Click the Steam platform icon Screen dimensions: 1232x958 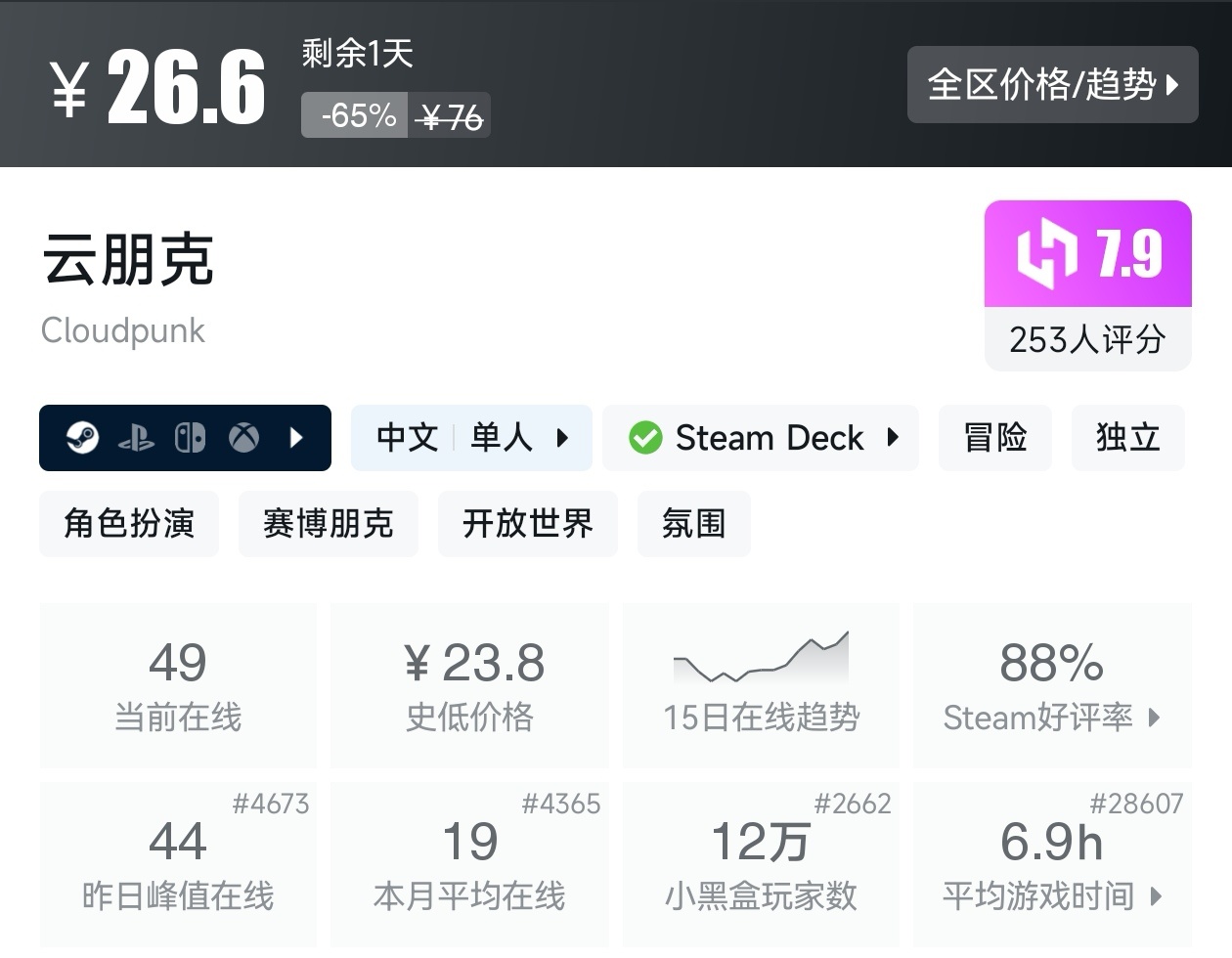pos(82,438)
